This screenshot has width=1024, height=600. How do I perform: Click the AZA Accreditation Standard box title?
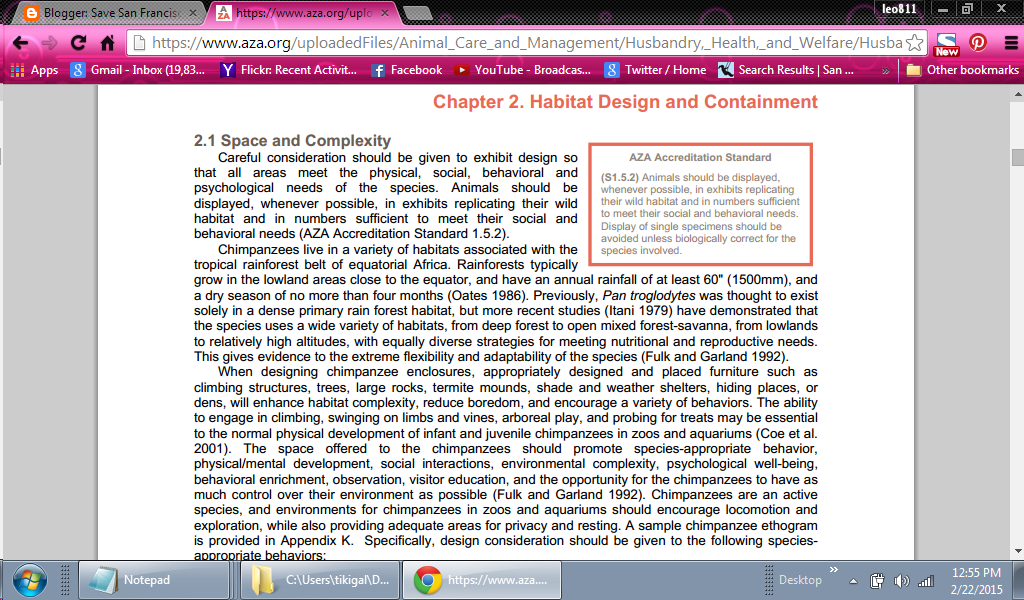tap(700, 157)
